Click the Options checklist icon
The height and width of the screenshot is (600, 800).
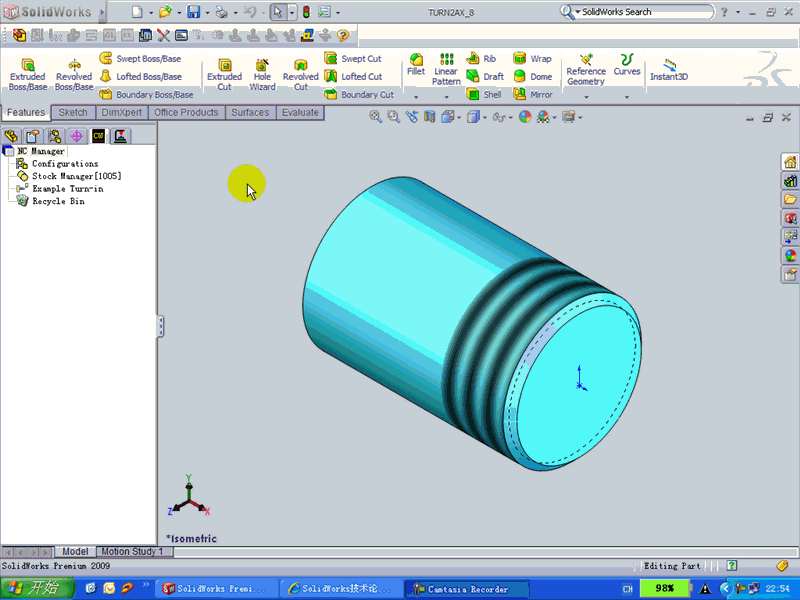tap(324, 12)
